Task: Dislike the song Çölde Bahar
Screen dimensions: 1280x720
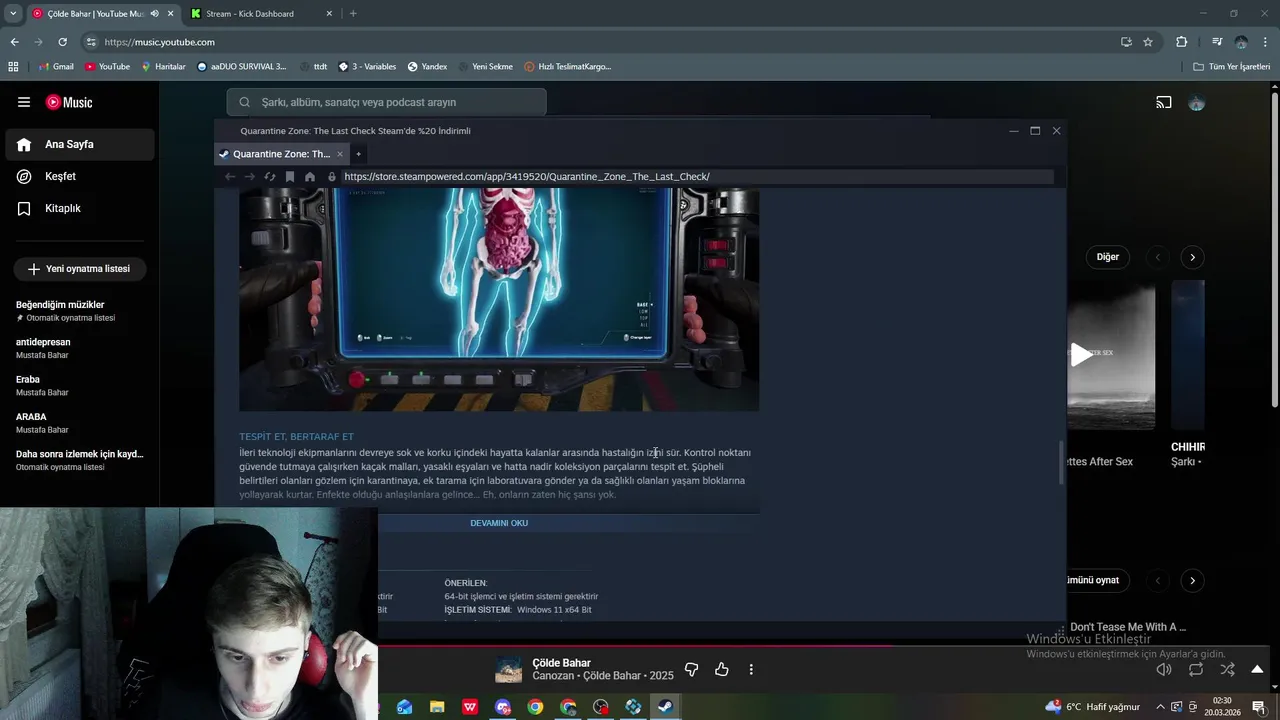Action: coord(691,669)
